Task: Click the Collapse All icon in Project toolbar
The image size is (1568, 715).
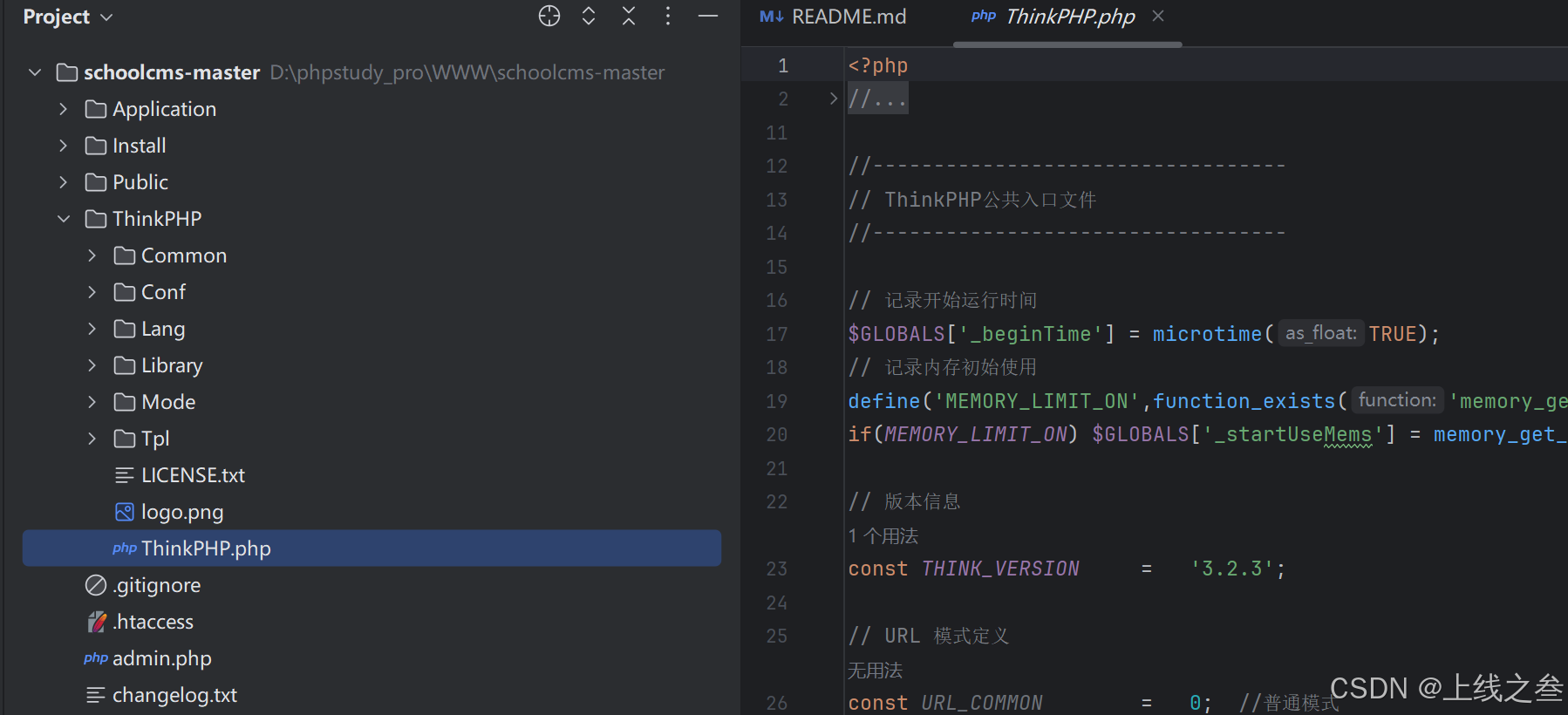Action: 629,16
